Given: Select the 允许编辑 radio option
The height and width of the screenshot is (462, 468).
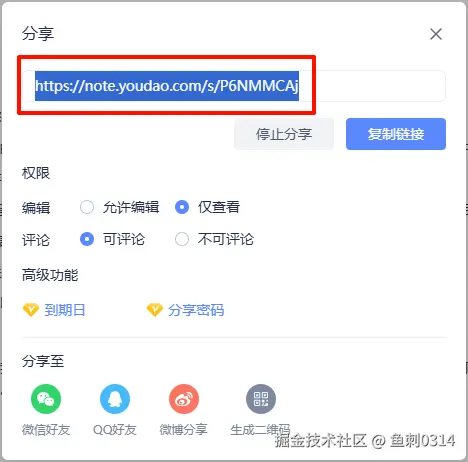Looking at the screenshot, I should [x=87, y=207].
